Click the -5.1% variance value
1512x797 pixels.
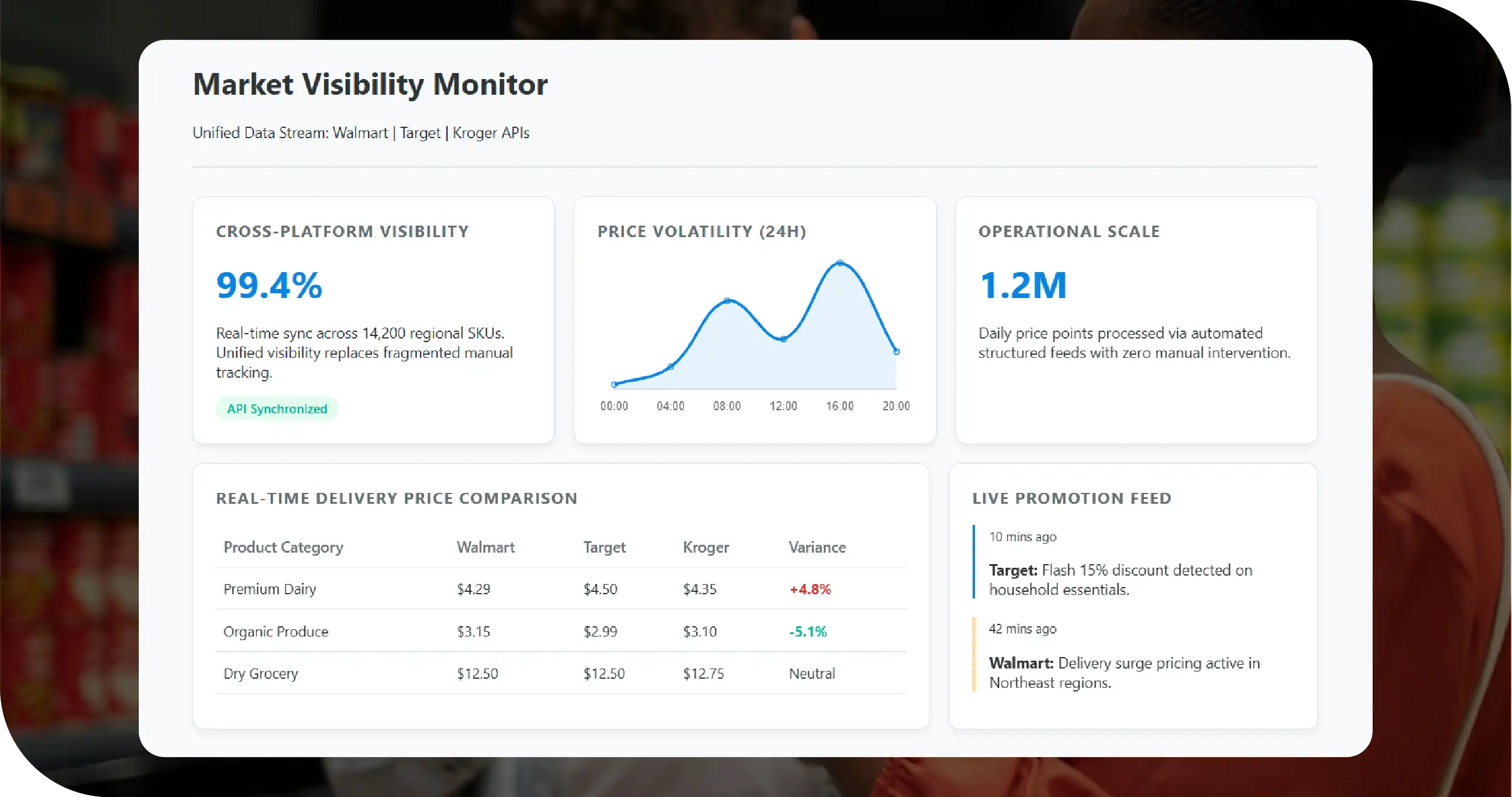[x=808, y=632]
